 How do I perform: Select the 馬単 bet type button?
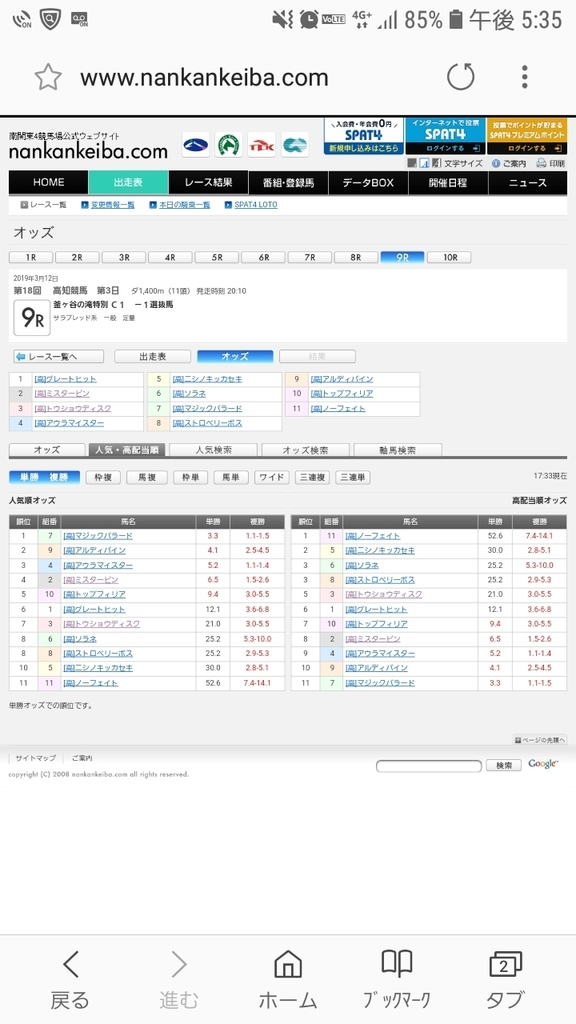[x=231, y=477]
